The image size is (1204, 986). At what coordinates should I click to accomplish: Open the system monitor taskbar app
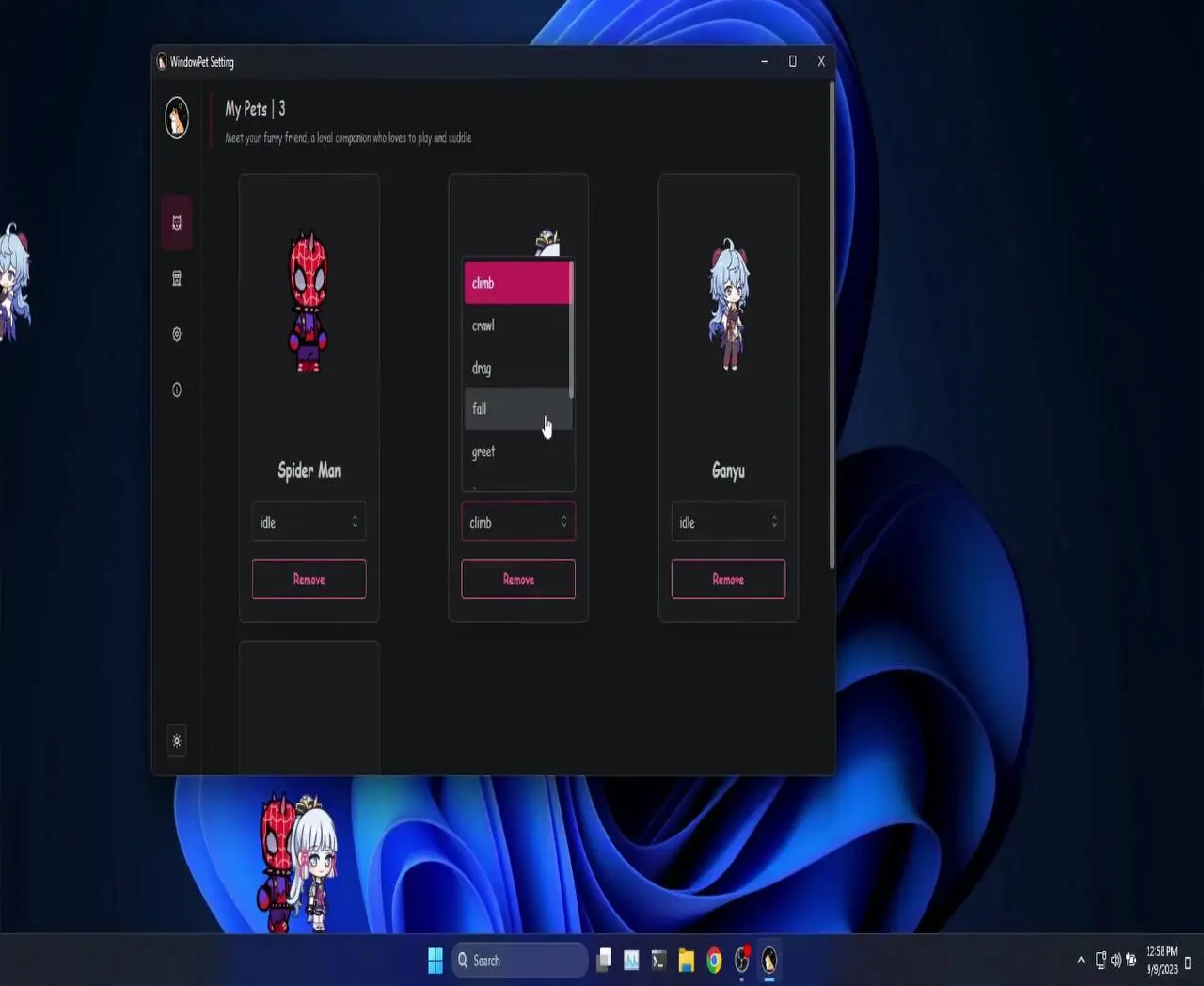tap(631, 960)
